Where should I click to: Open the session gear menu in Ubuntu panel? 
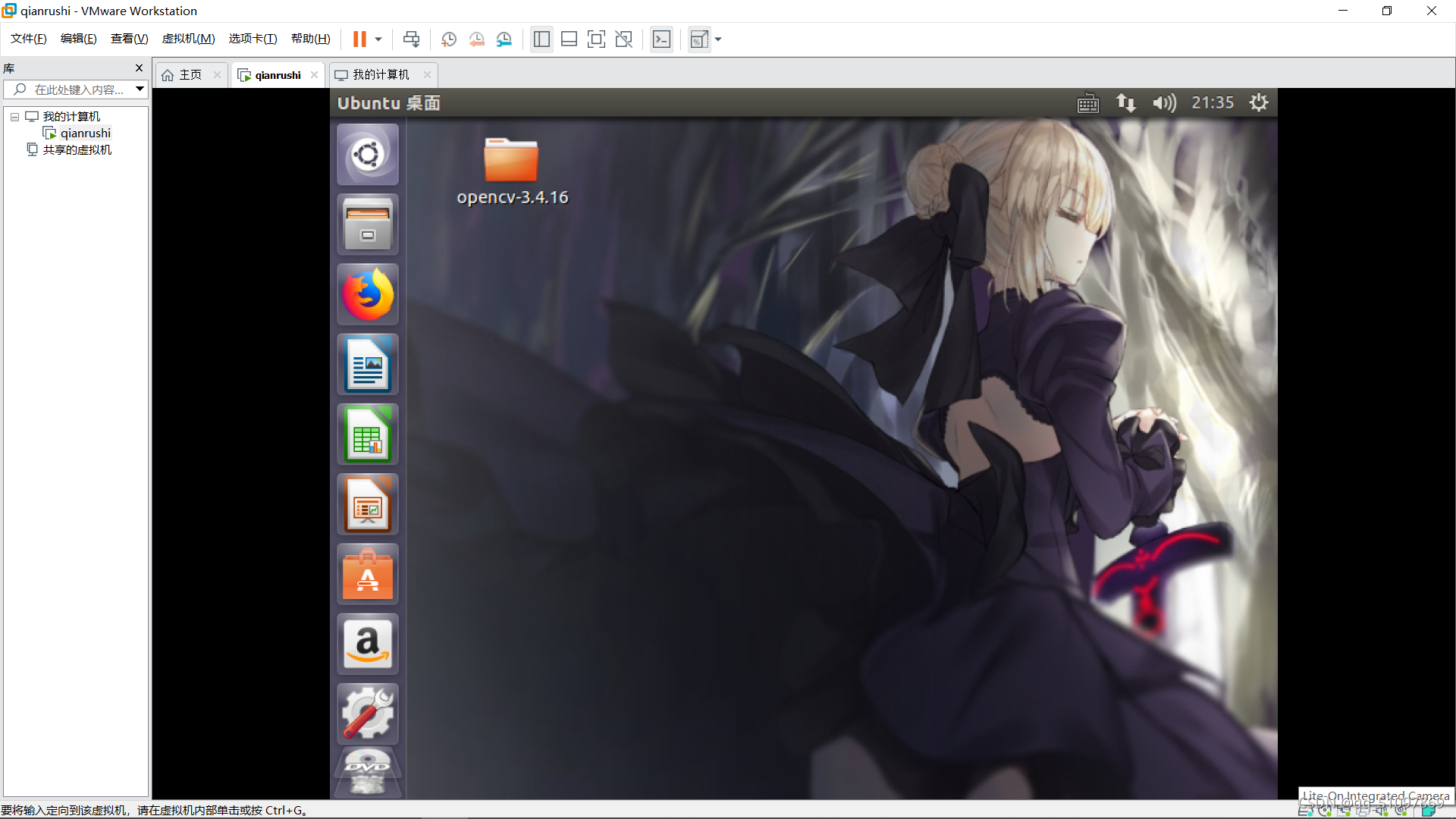pyautogui.click(x=1259, y=103)
